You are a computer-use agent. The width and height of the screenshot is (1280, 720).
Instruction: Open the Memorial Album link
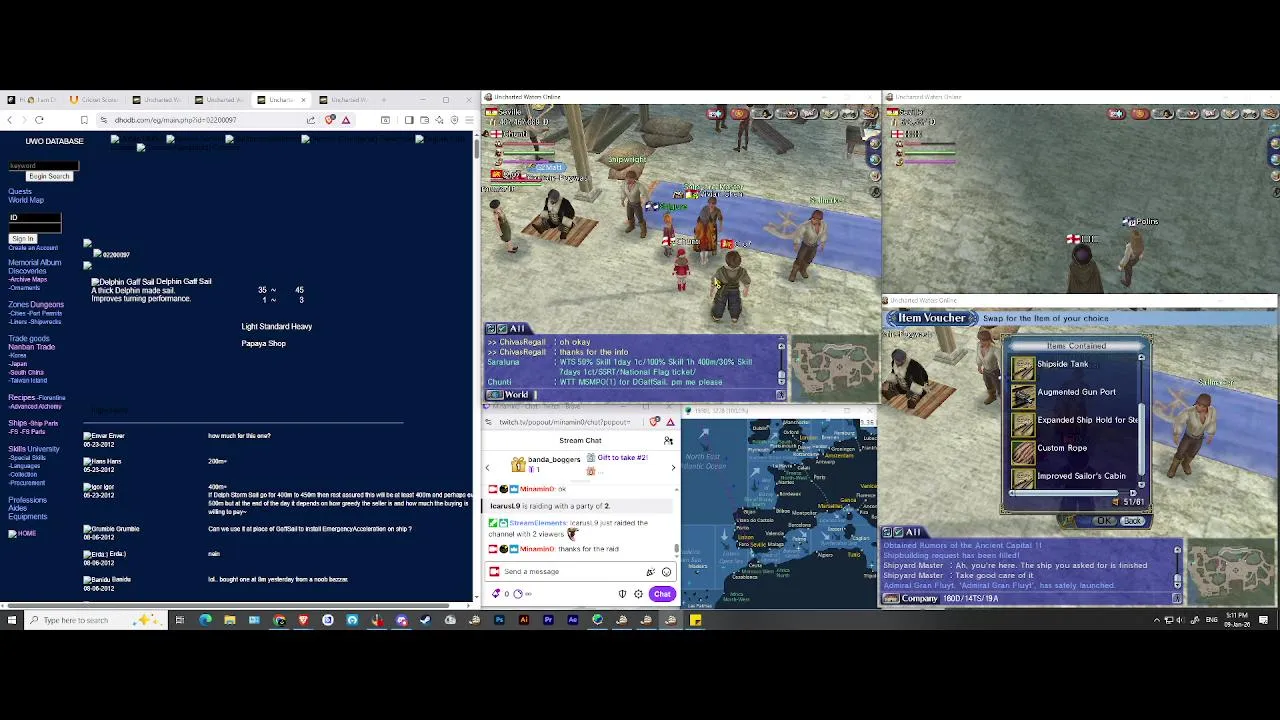pos(35,263)
